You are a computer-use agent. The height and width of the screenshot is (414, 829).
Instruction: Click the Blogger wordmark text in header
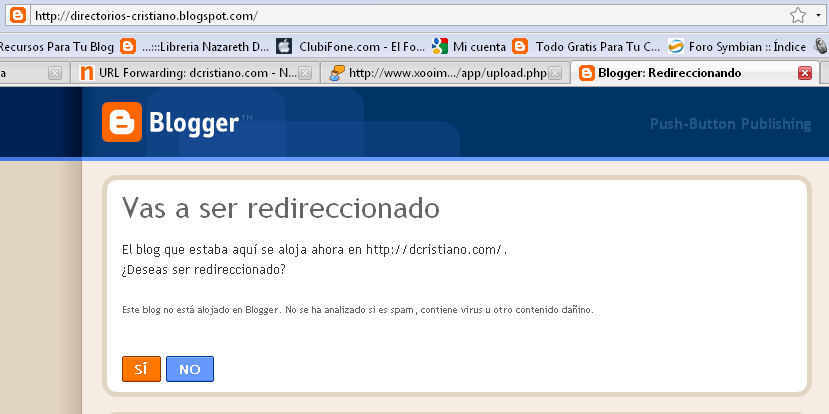coord(194,123)
